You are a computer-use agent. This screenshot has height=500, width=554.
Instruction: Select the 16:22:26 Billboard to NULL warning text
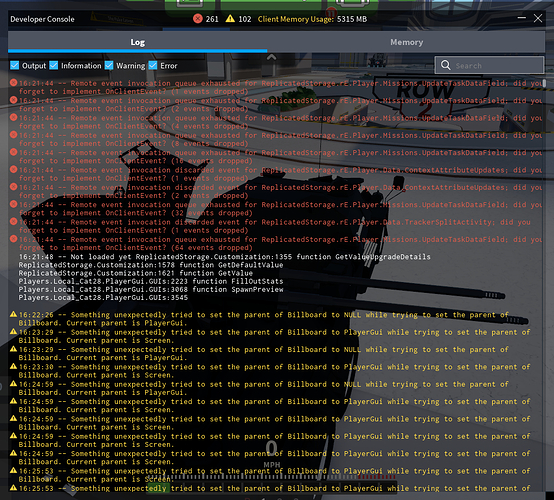[264, 319]
